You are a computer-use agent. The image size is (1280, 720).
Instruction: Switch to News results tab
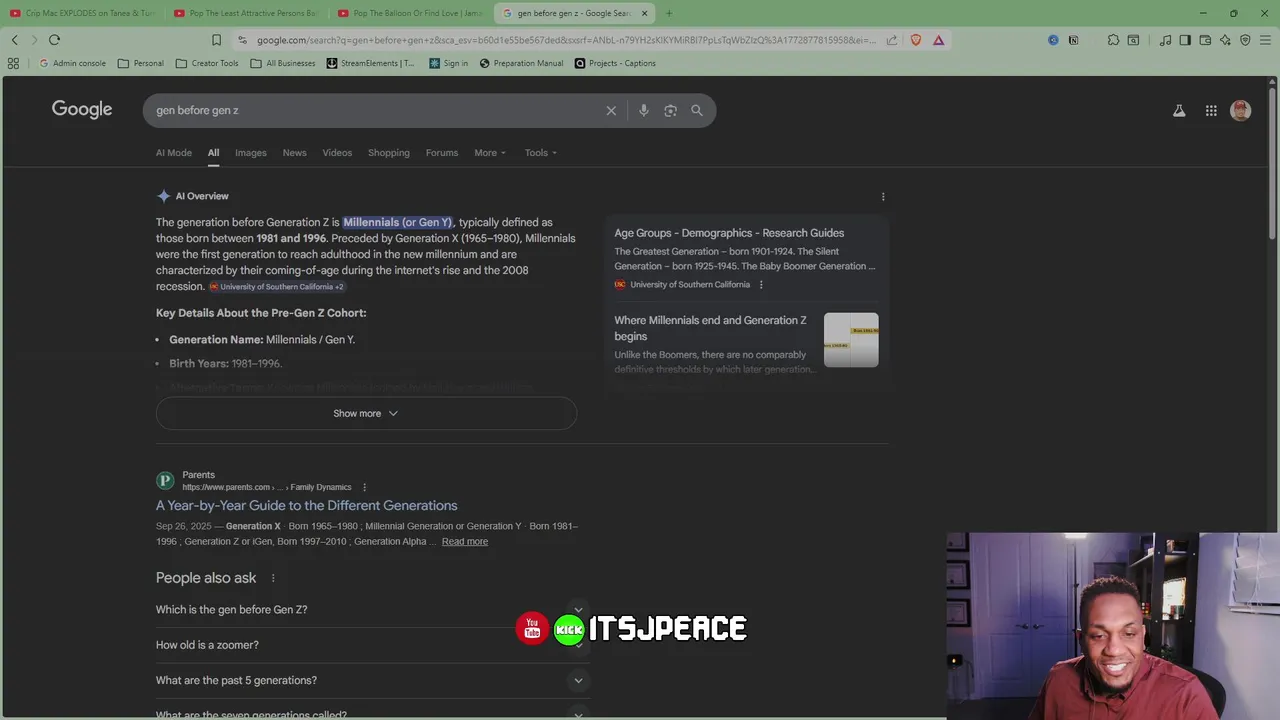(x=294, y=153)
